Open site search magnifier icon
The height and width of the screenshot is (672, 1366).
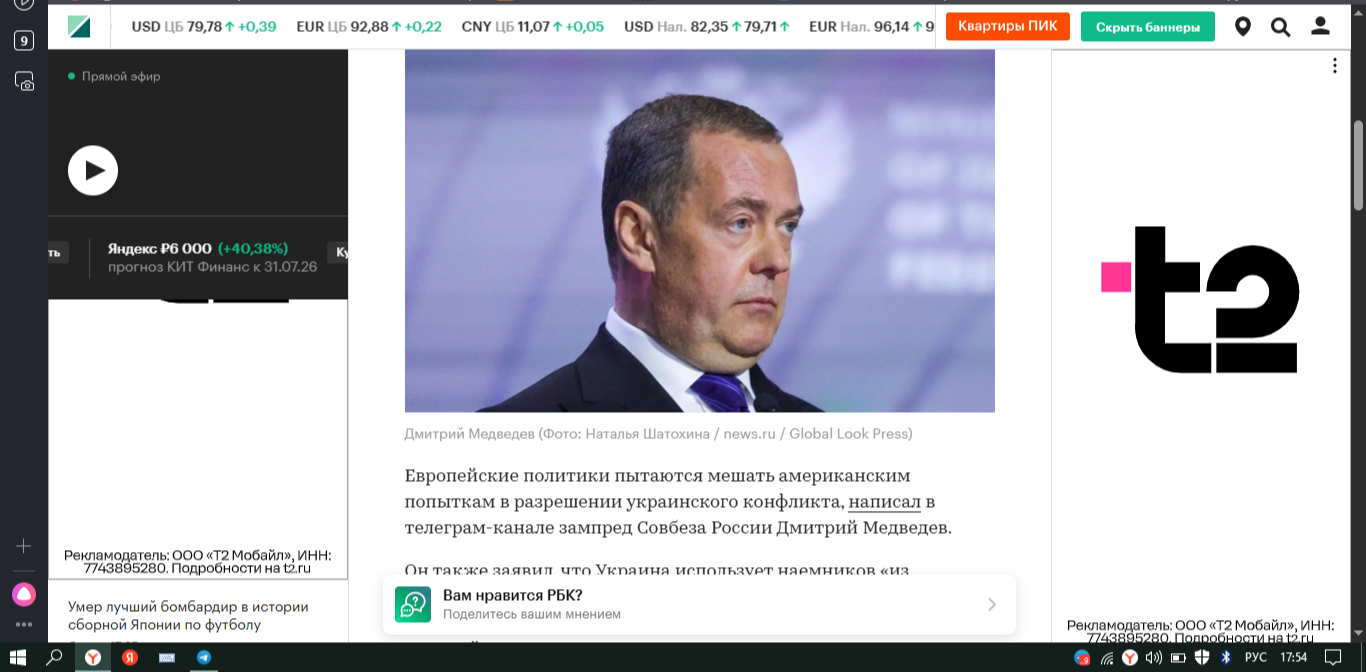tap(1281, 27)
